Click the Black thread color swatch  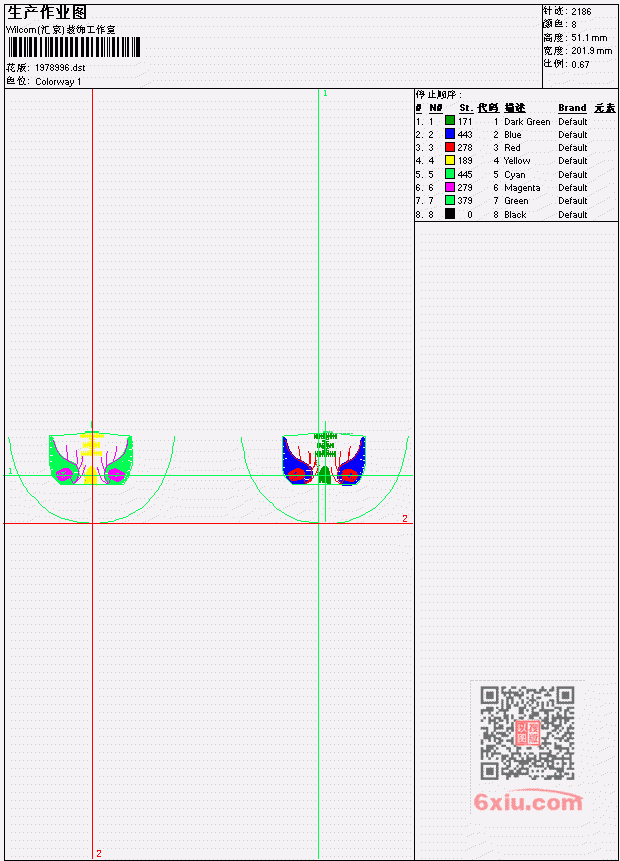click(450, 214)
